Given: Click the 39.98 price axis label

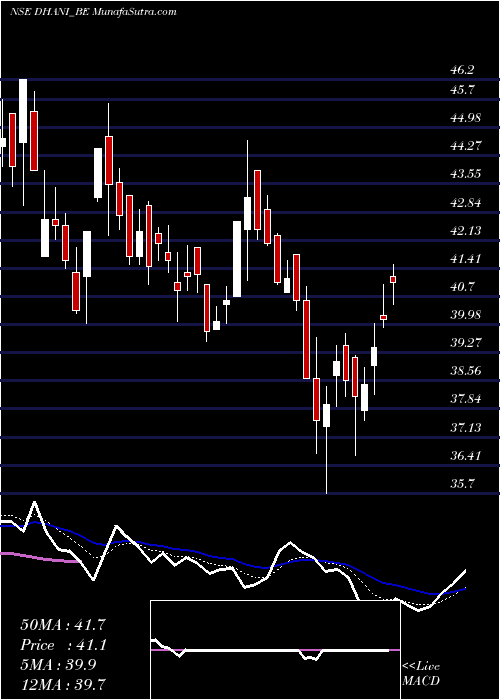Looking at the screenshot, I should tap(465, 315).
